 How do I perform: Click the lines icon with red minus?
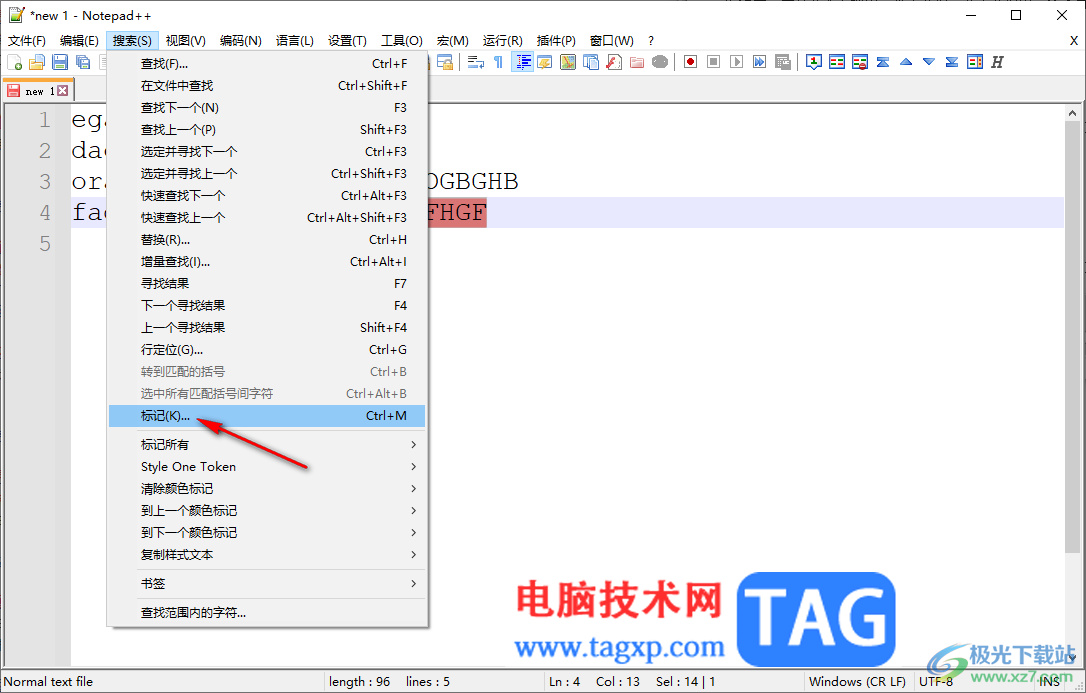[860, 62]
